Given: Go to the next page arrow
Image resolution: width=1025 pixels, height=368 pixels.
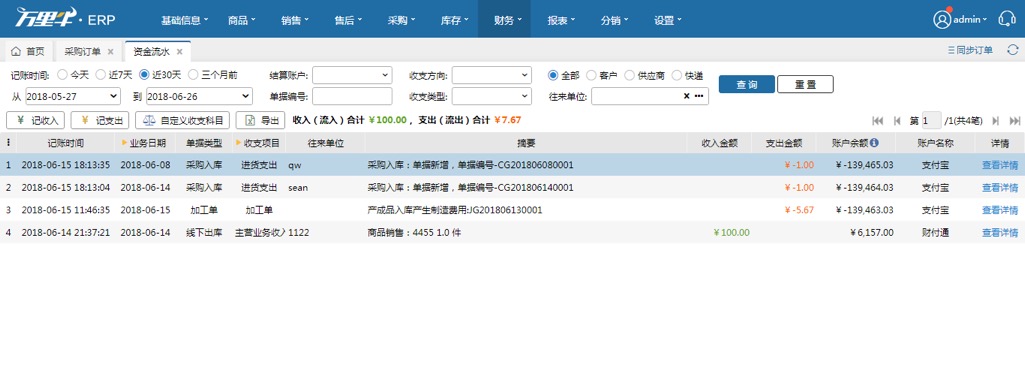Looking at the screenshot, I should (996, 120).
